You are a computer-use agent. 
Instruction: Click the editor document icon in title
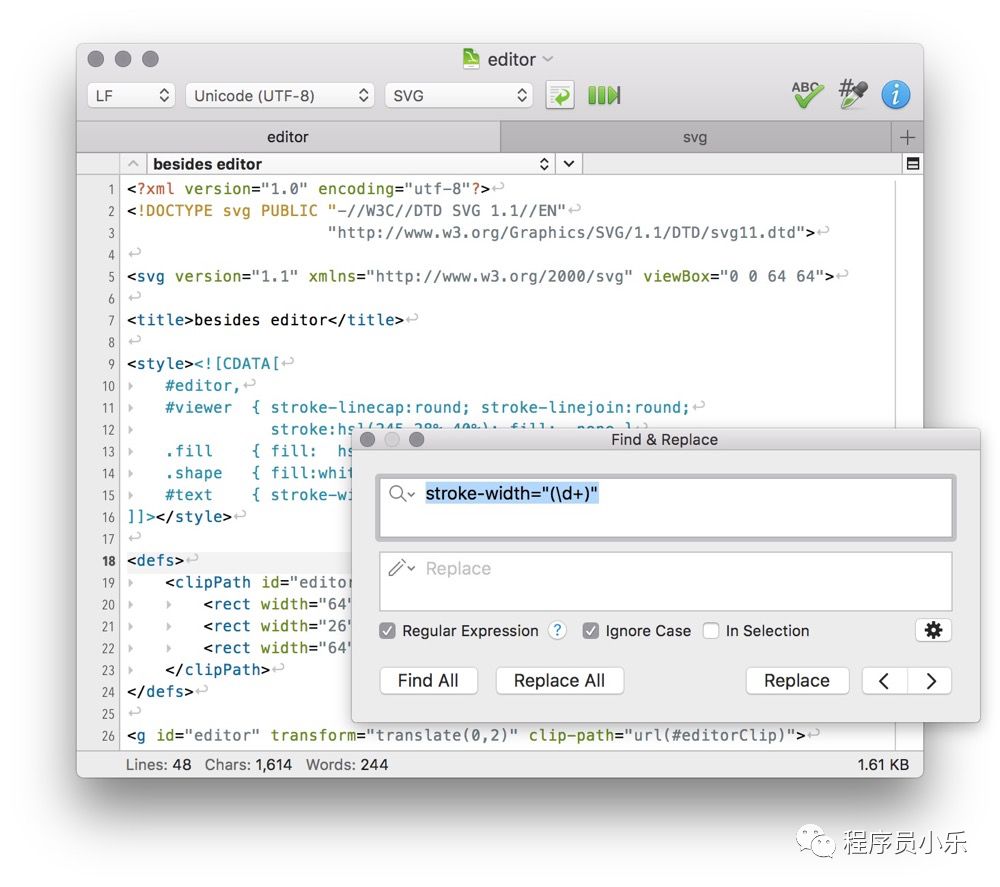(471, 59)
